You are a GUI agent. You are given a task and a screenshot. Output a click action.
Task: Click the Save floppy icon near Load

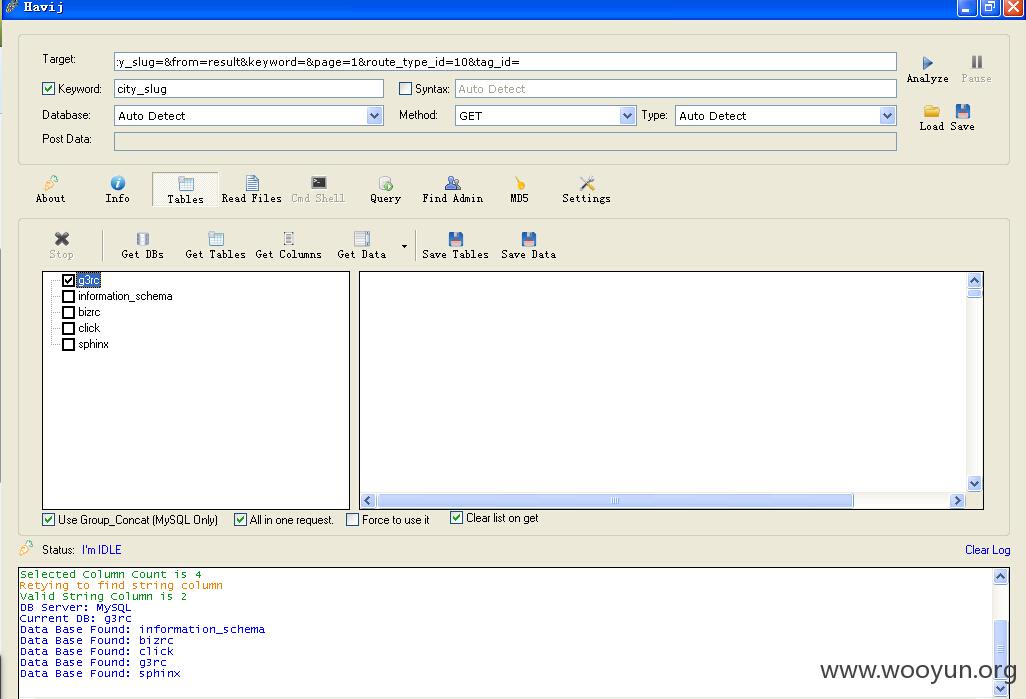(963, 117)
